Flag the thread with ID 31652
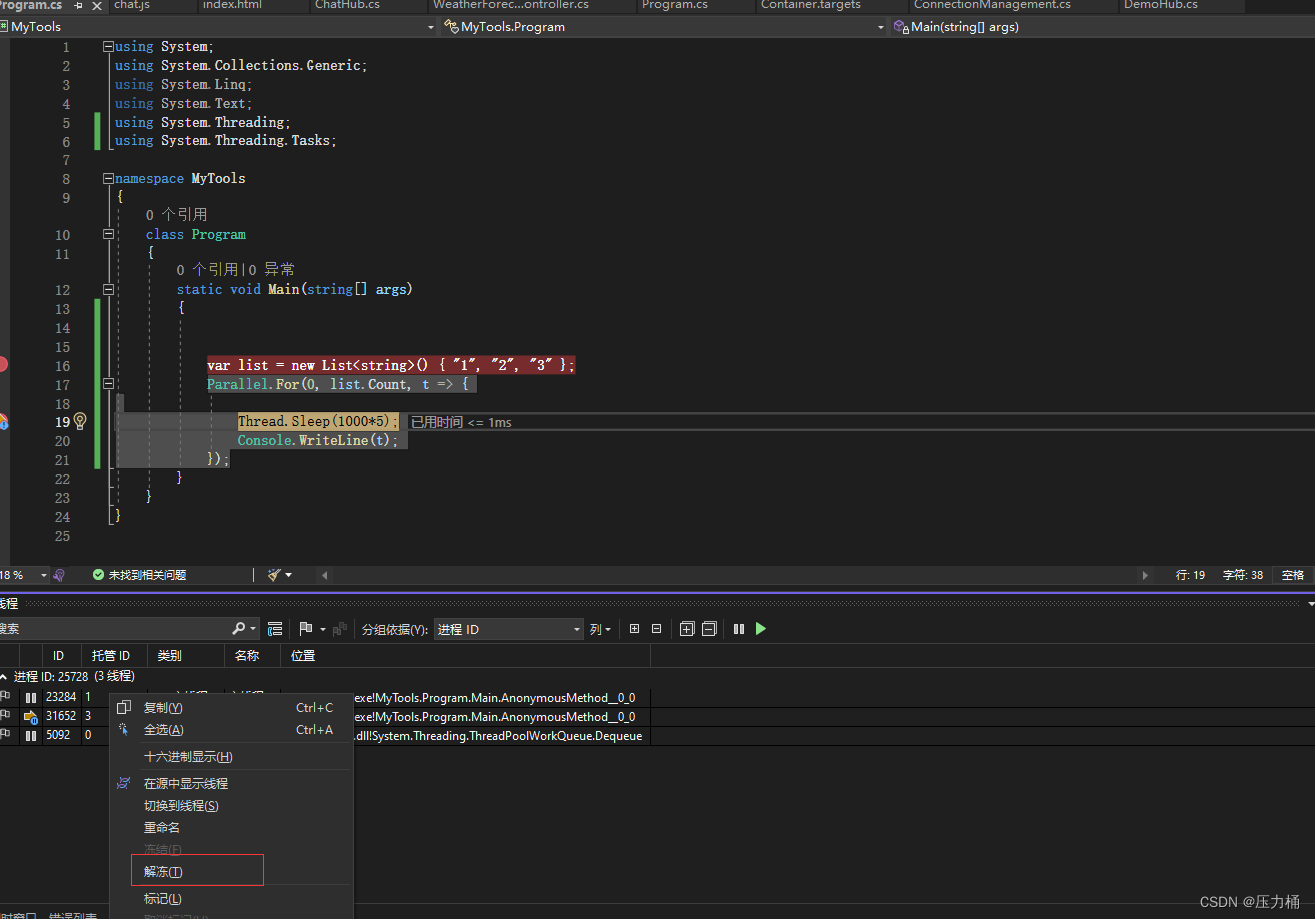The image size is (1315, 919). 5,716
